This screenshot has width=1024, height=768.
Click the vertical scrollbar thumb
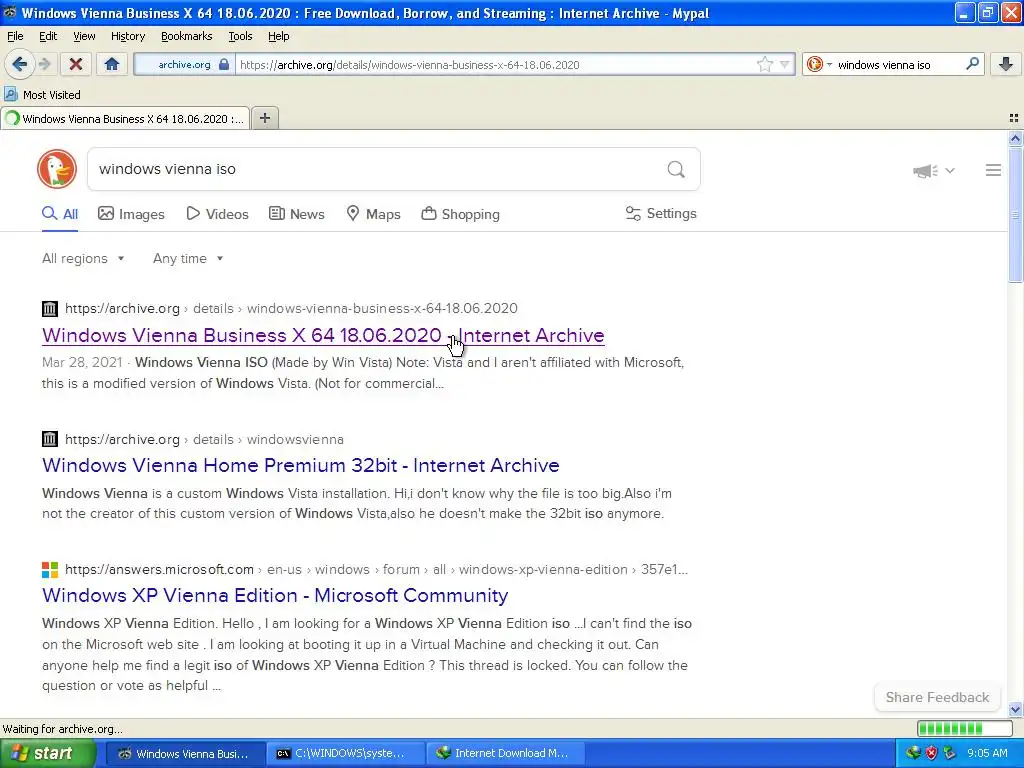coord(1015,214)
